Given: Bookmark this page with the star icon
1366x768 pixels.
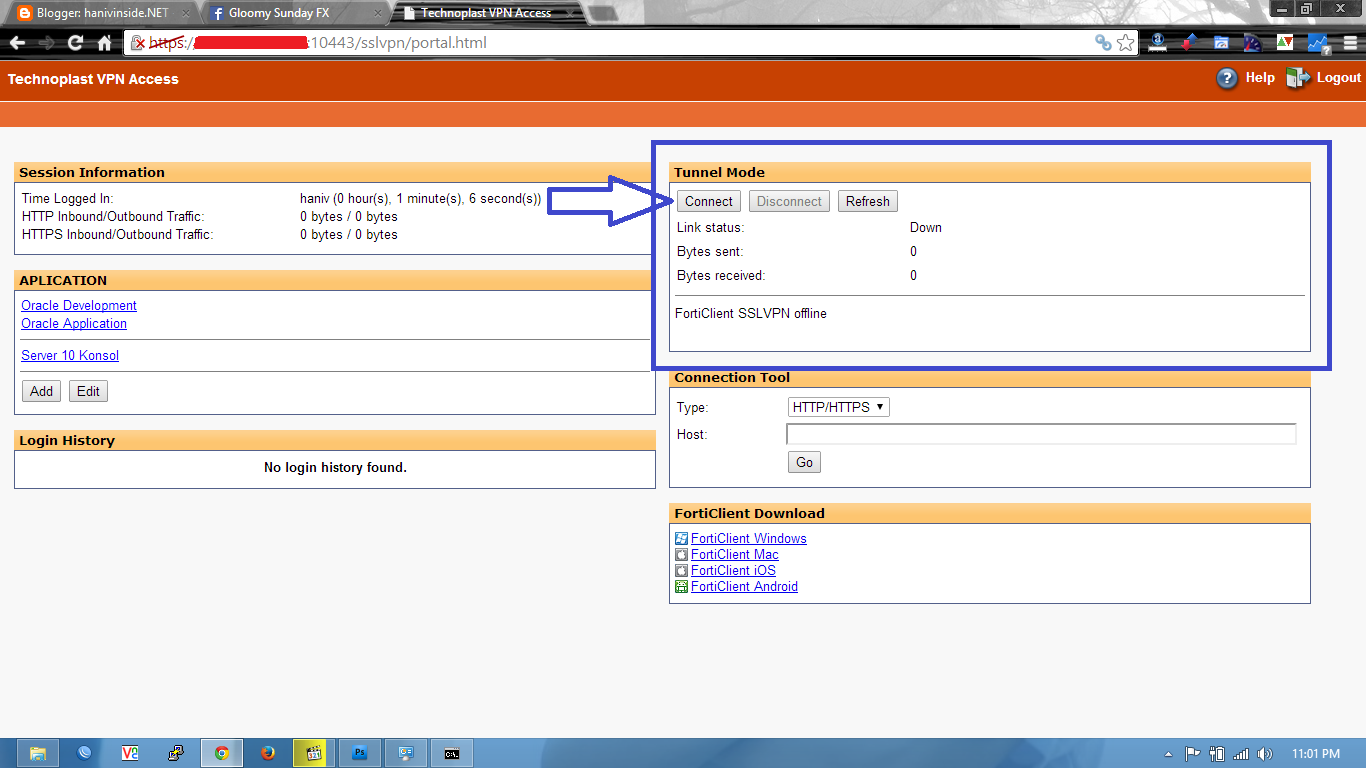Looking at the screenshot, I should point(1126,43).
